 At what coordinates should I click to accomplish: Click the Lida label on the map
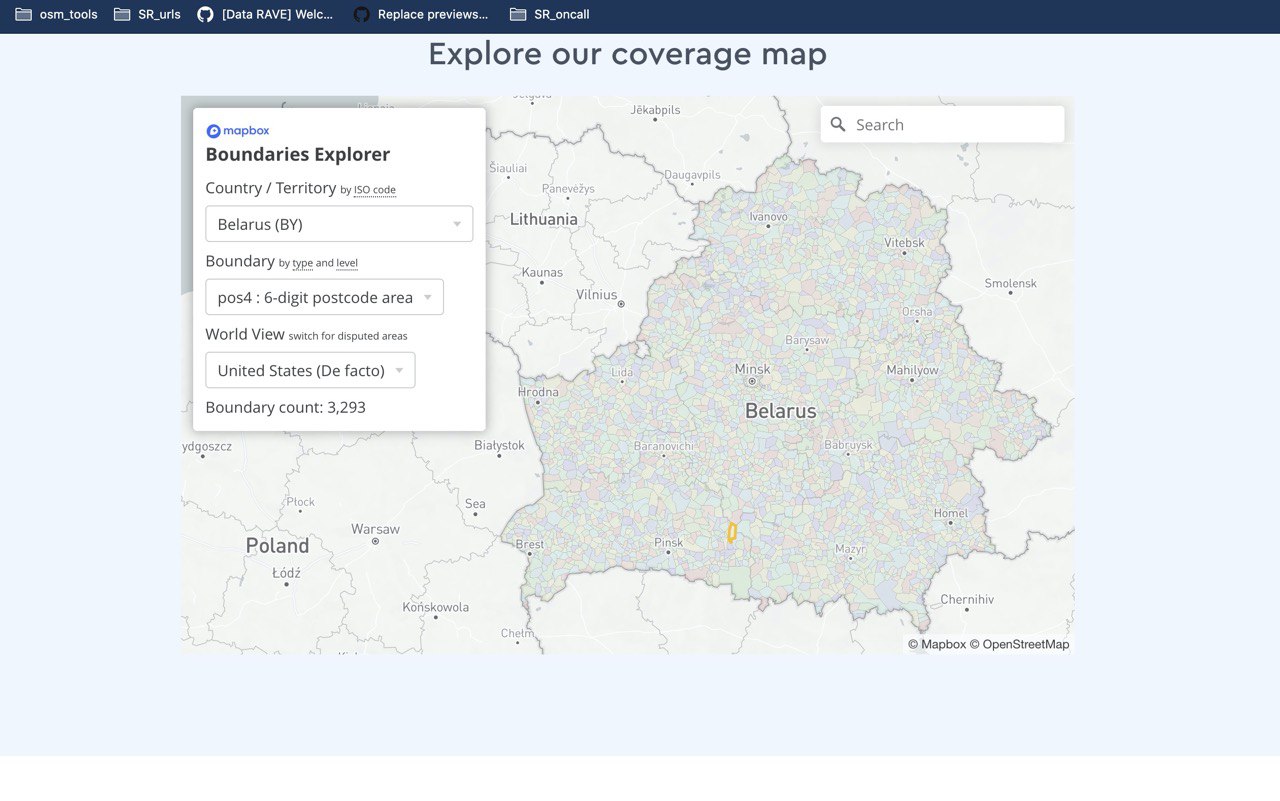click(622, 373)
